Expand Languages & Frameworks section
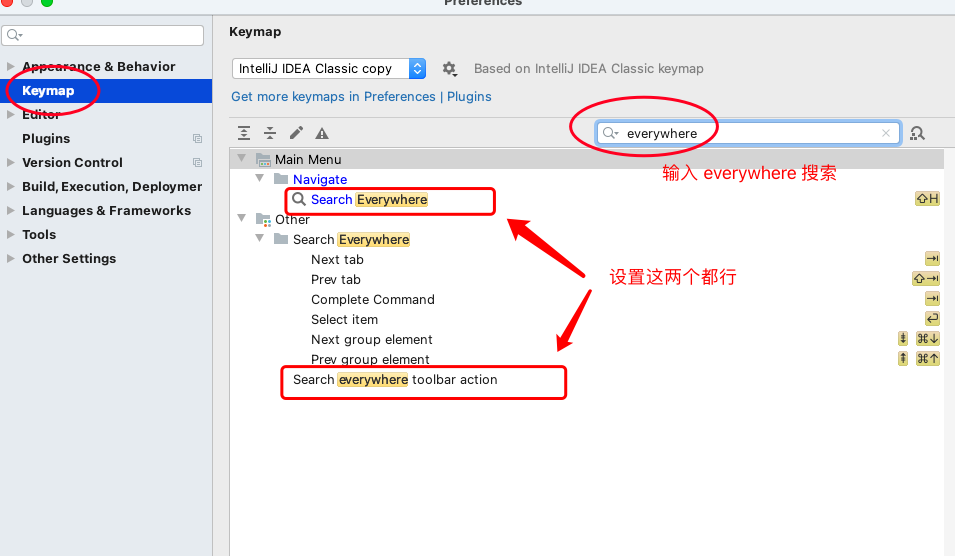Image resolution: width=955 pixels, height=556 pixels. (x=10, y=211)
